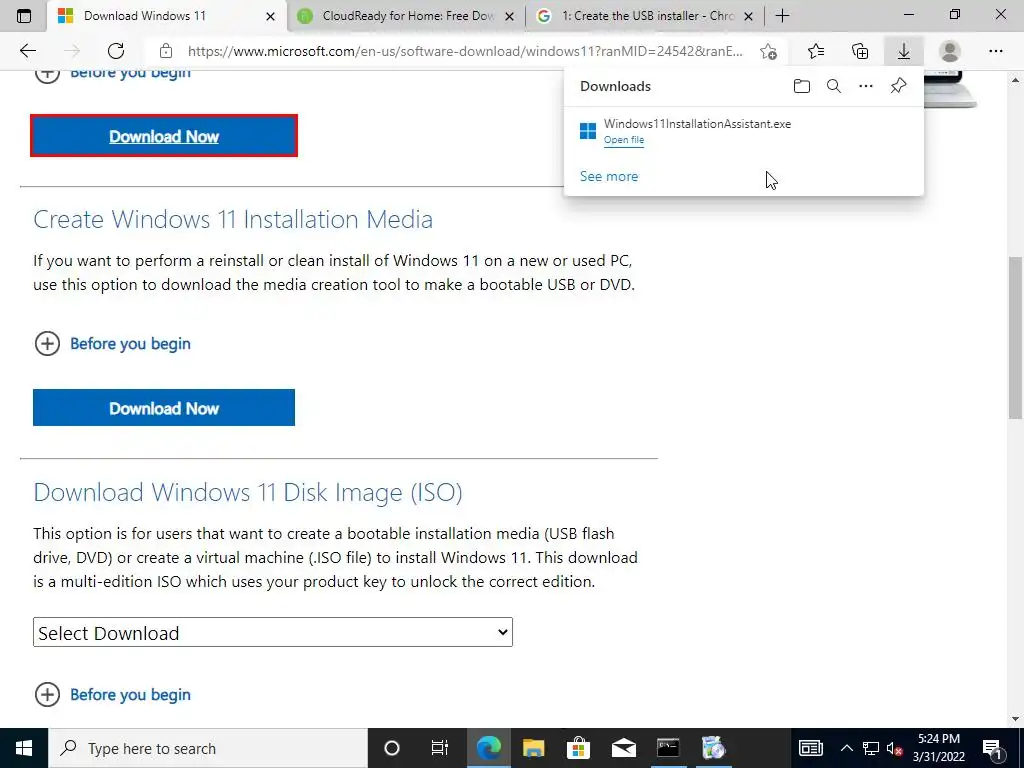Open Edge Settings and more menu
1024x768 pixels.
(995, 51)
